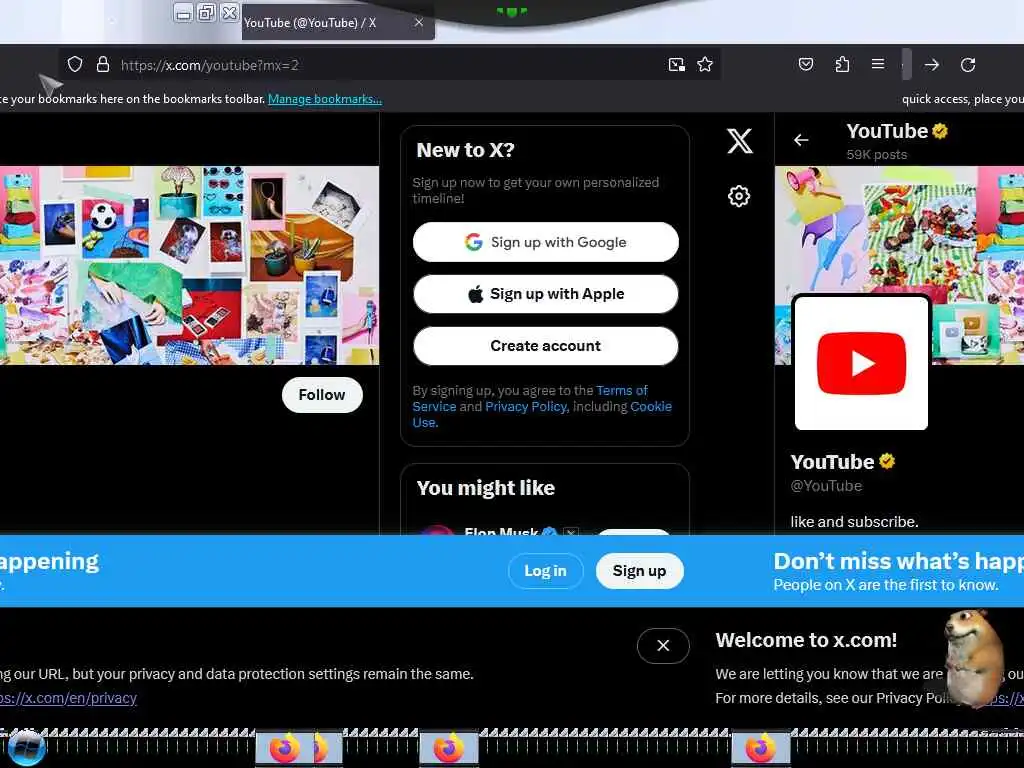Bookmark this page with the star icon
Viewport: 1024px width, 768px height.
705,65
